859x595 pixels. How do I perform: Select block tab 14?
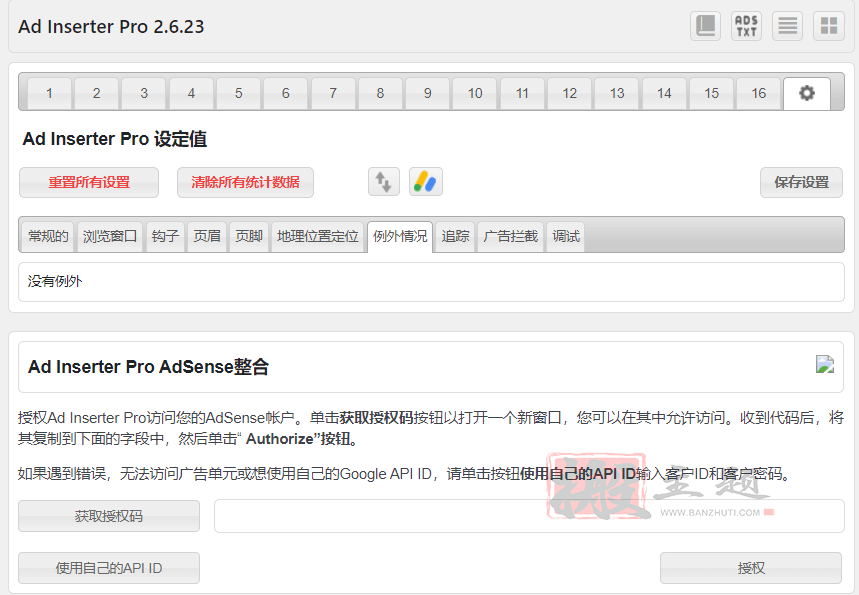pos(664,94)
